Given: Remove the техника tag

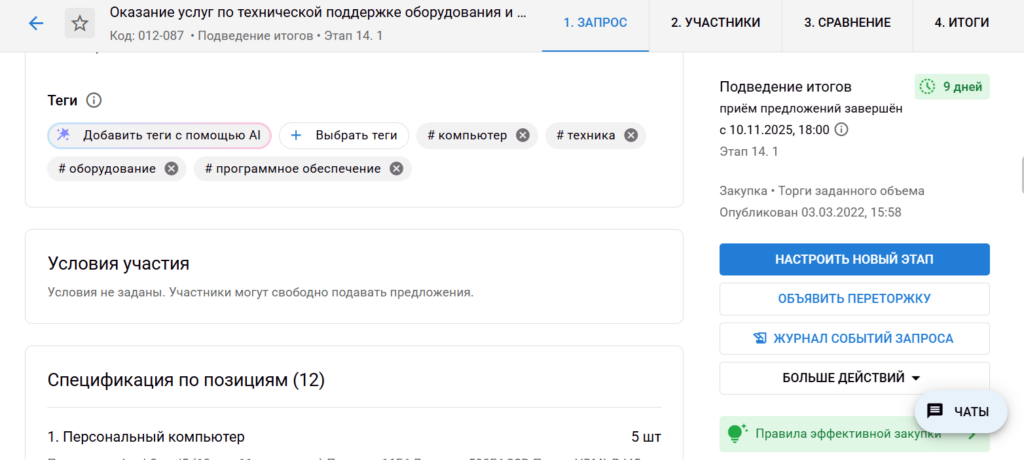Looking at the screenshot, I should (630, 135).
